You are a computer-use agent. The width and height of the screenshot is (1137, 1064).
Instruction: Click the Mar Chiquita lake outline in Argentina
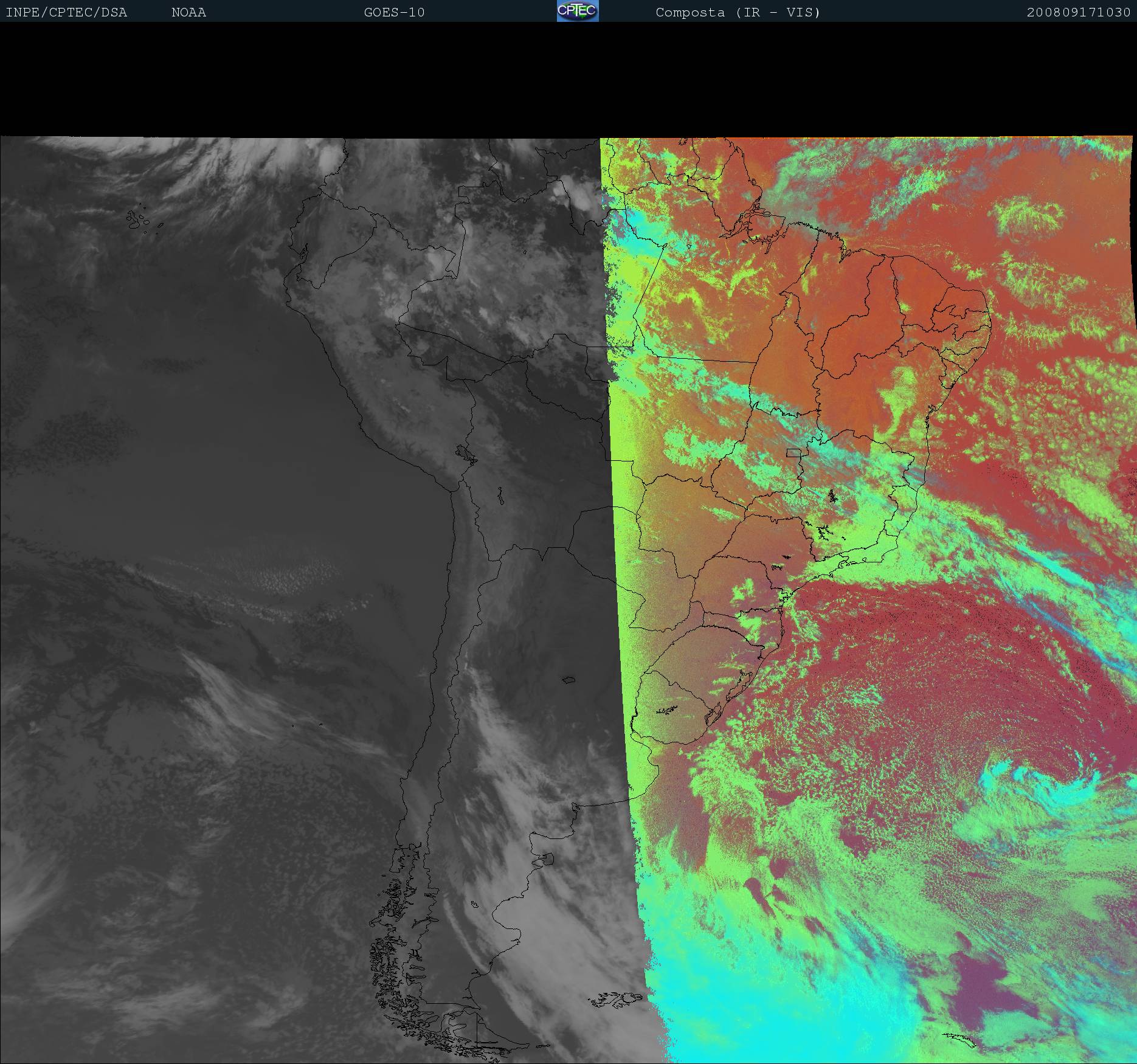click(x=569, y=680)
